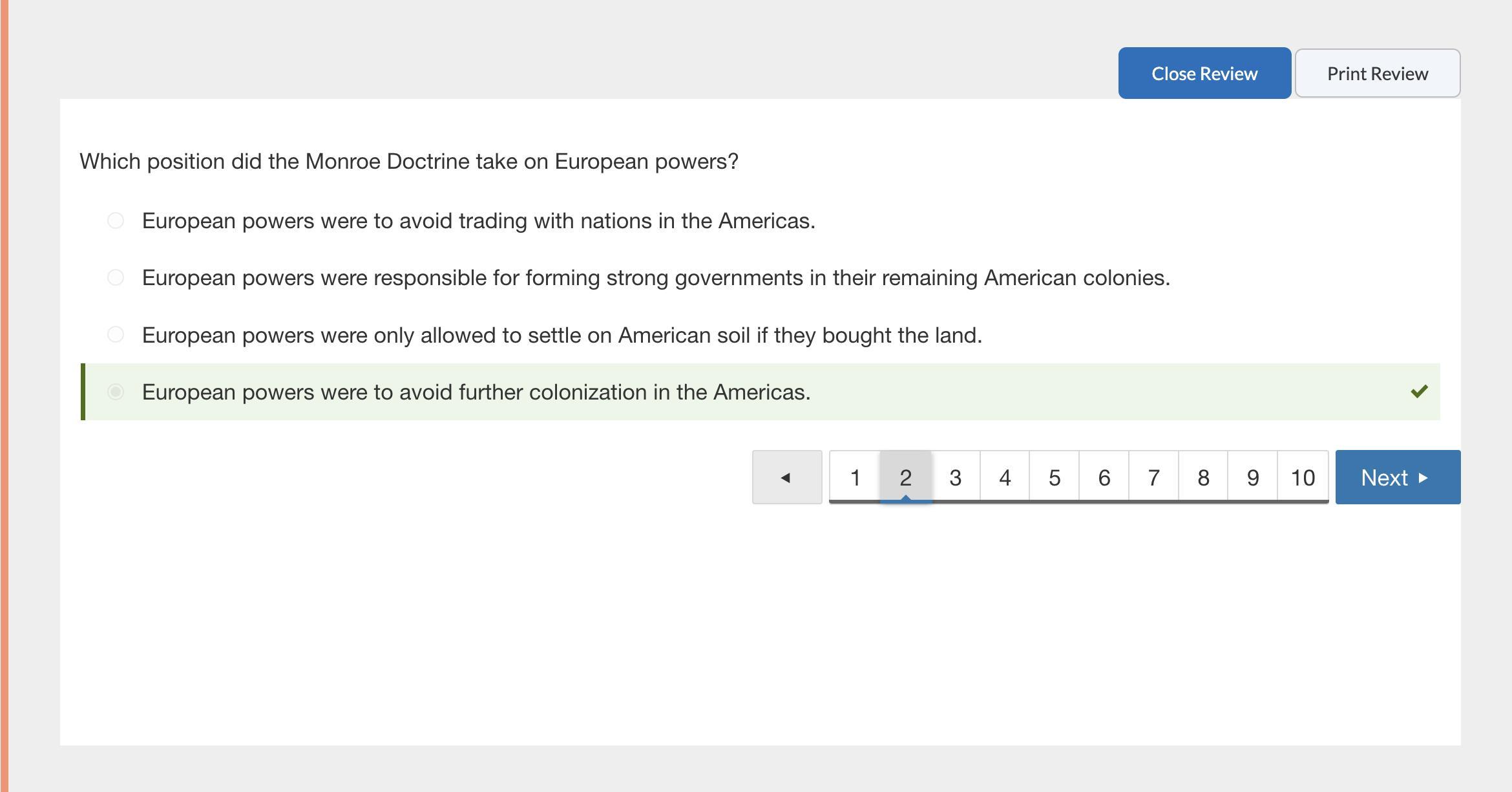Select radio for forming strong governments option

click(x=116, y=278)
